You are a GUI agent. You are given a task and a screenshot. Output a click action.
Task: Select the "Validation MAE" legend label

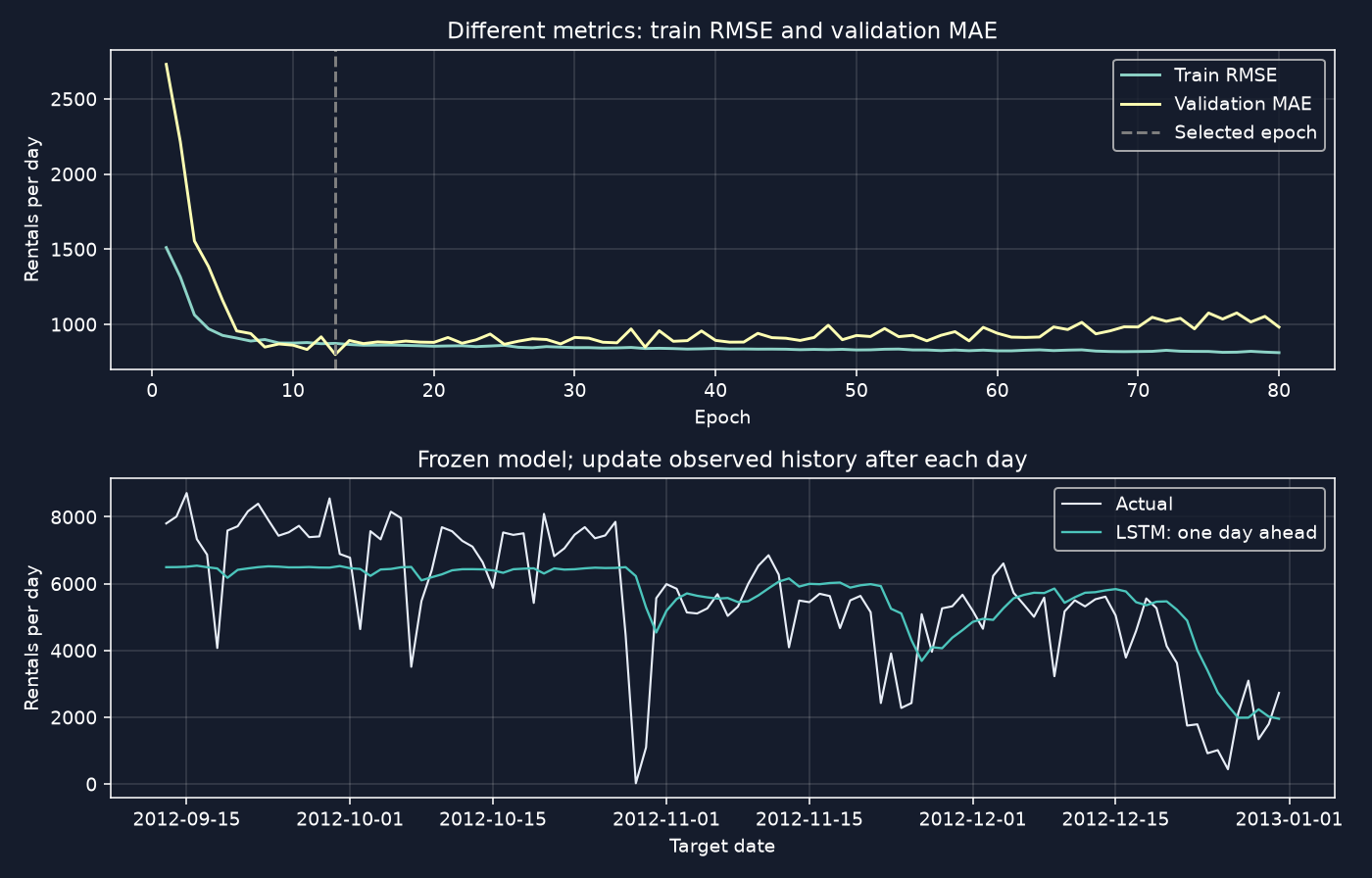pos(1243,104)
